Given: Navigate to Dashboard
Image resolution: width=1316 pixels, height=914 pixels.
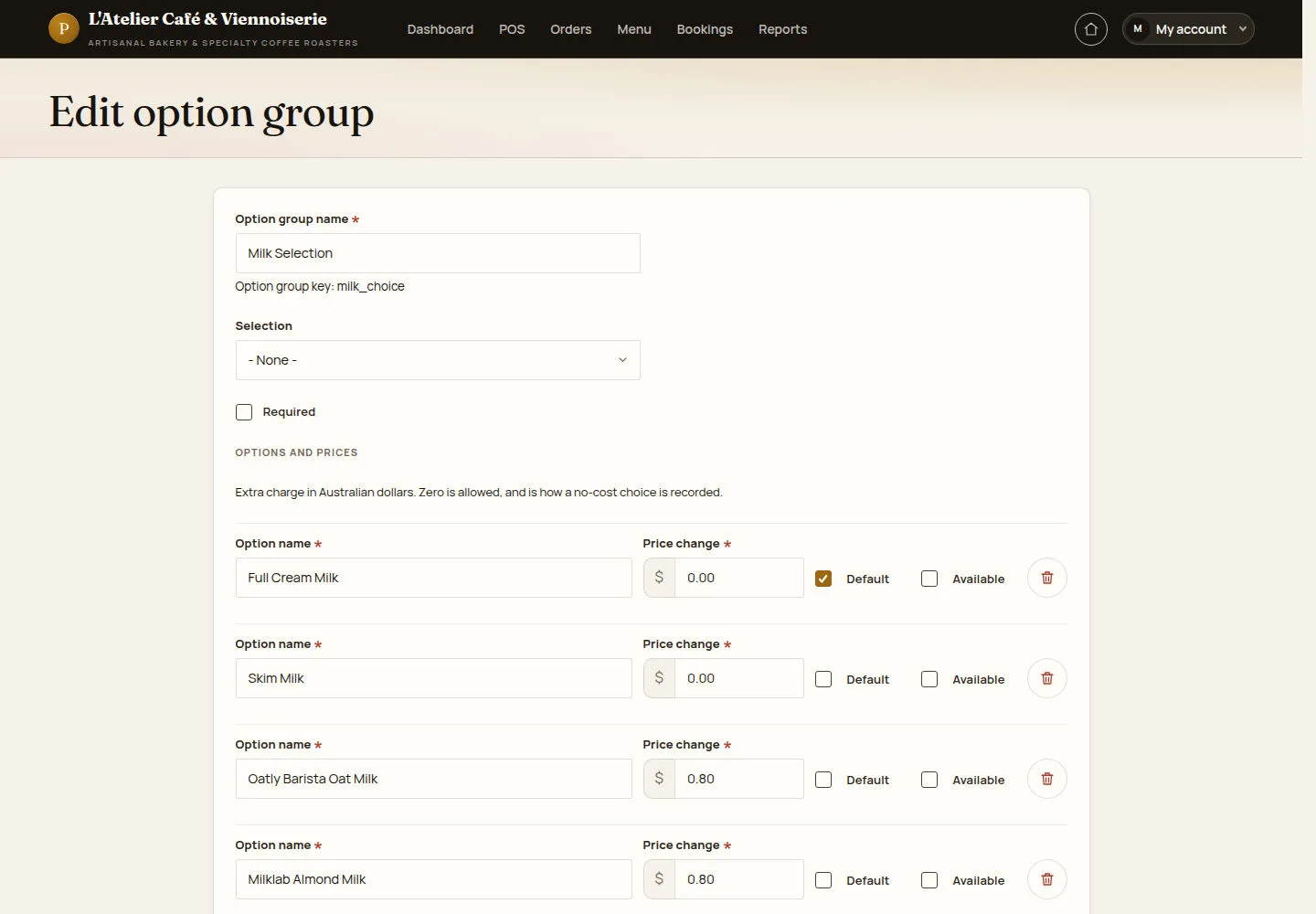Looking at the screenshot, I should [x=440, y=29].
